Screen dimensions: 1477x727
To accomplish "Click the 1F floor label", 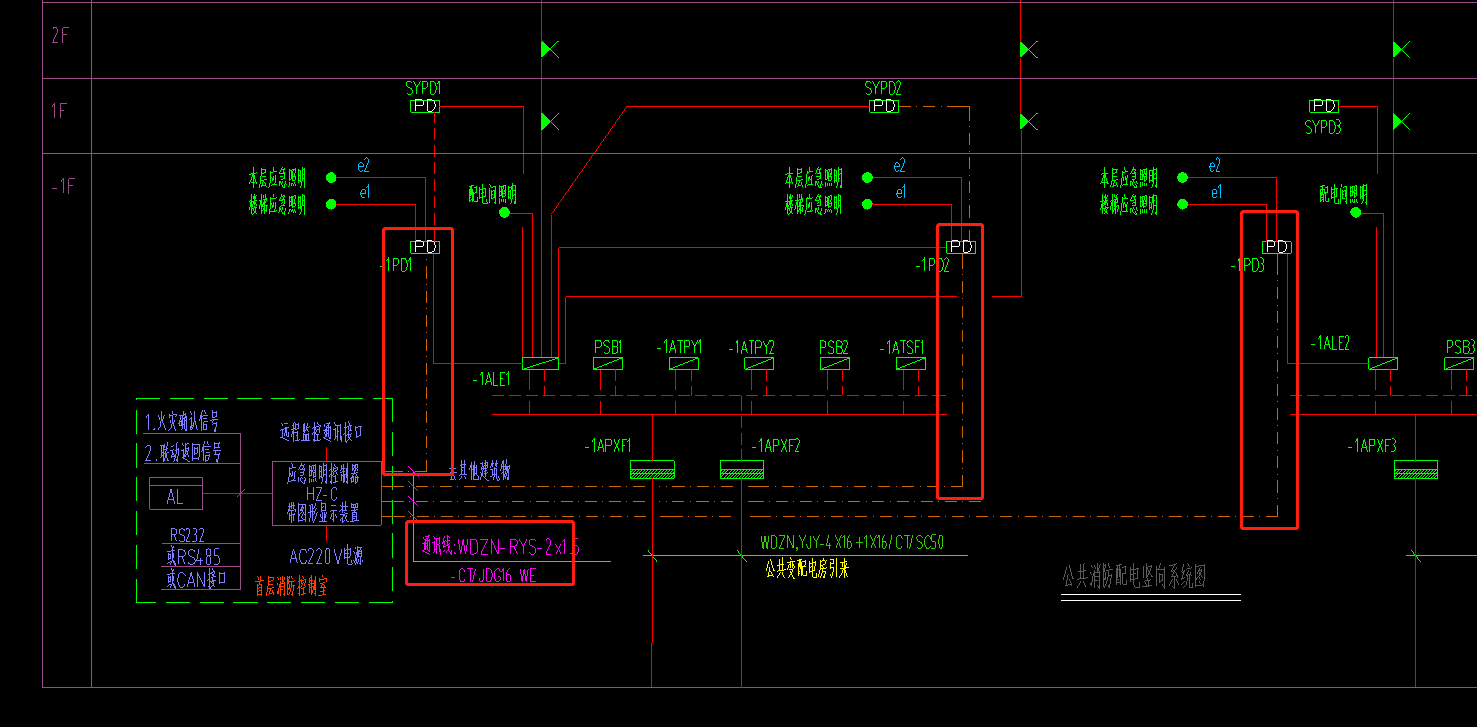I will point(60,111).
